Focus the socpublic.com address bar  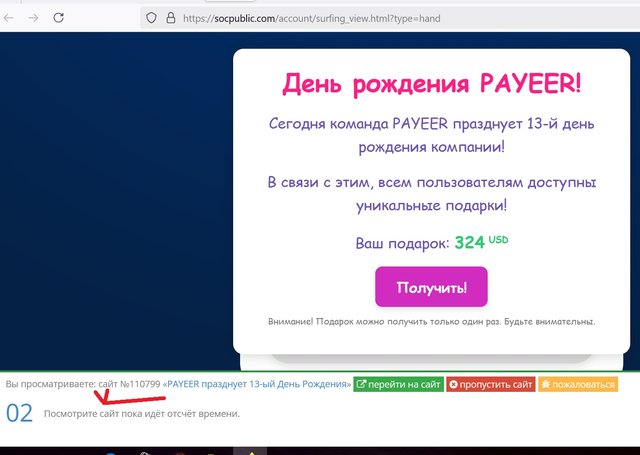click(390, 18)
